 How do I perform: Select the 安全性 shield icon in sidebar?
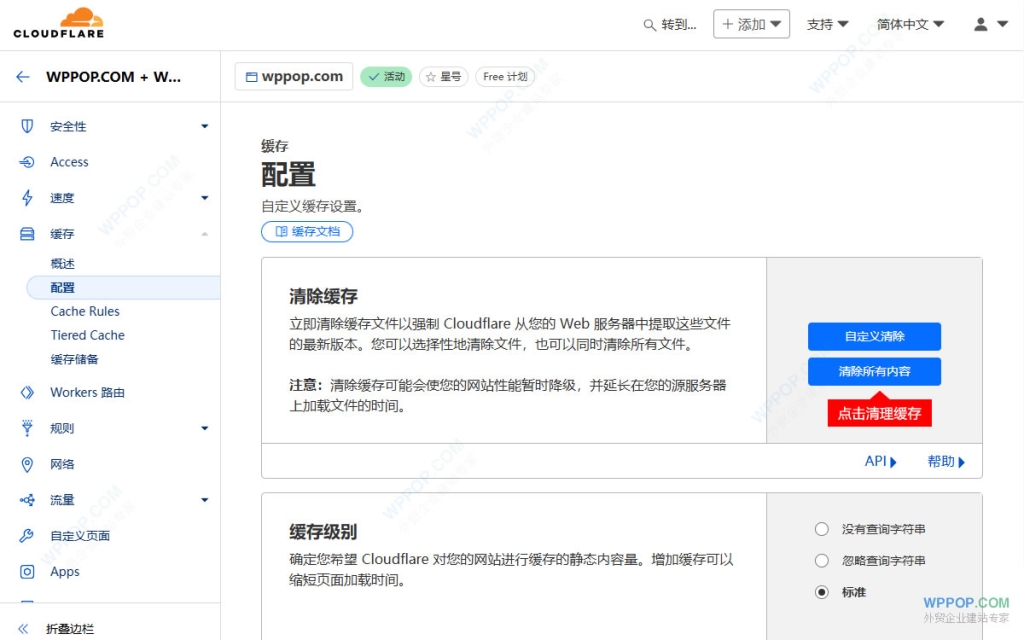click(x=24, y=126)
